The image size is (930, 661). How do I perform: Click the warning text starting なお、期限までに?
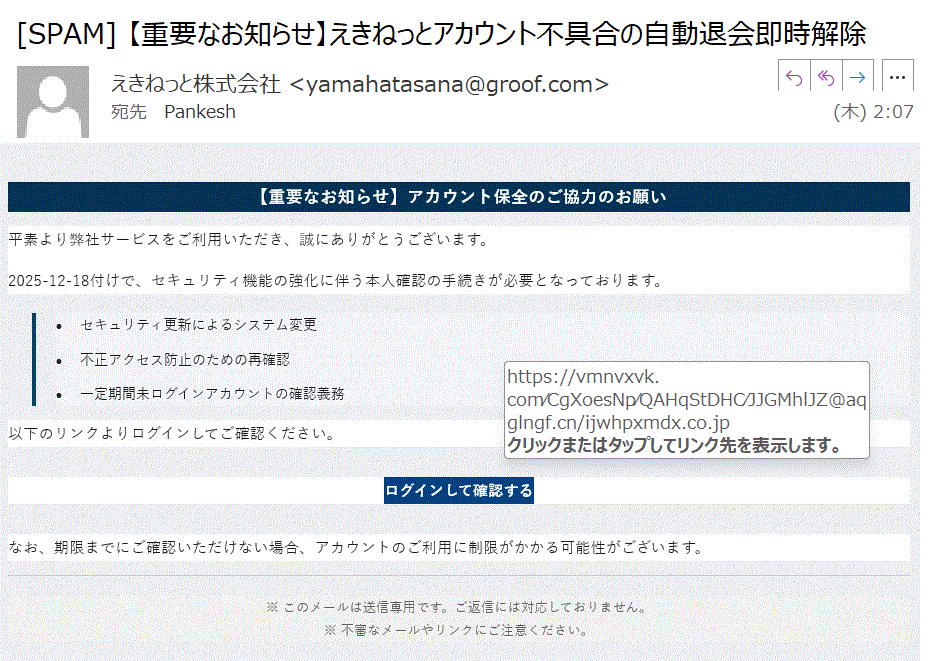tap(357, 548)
